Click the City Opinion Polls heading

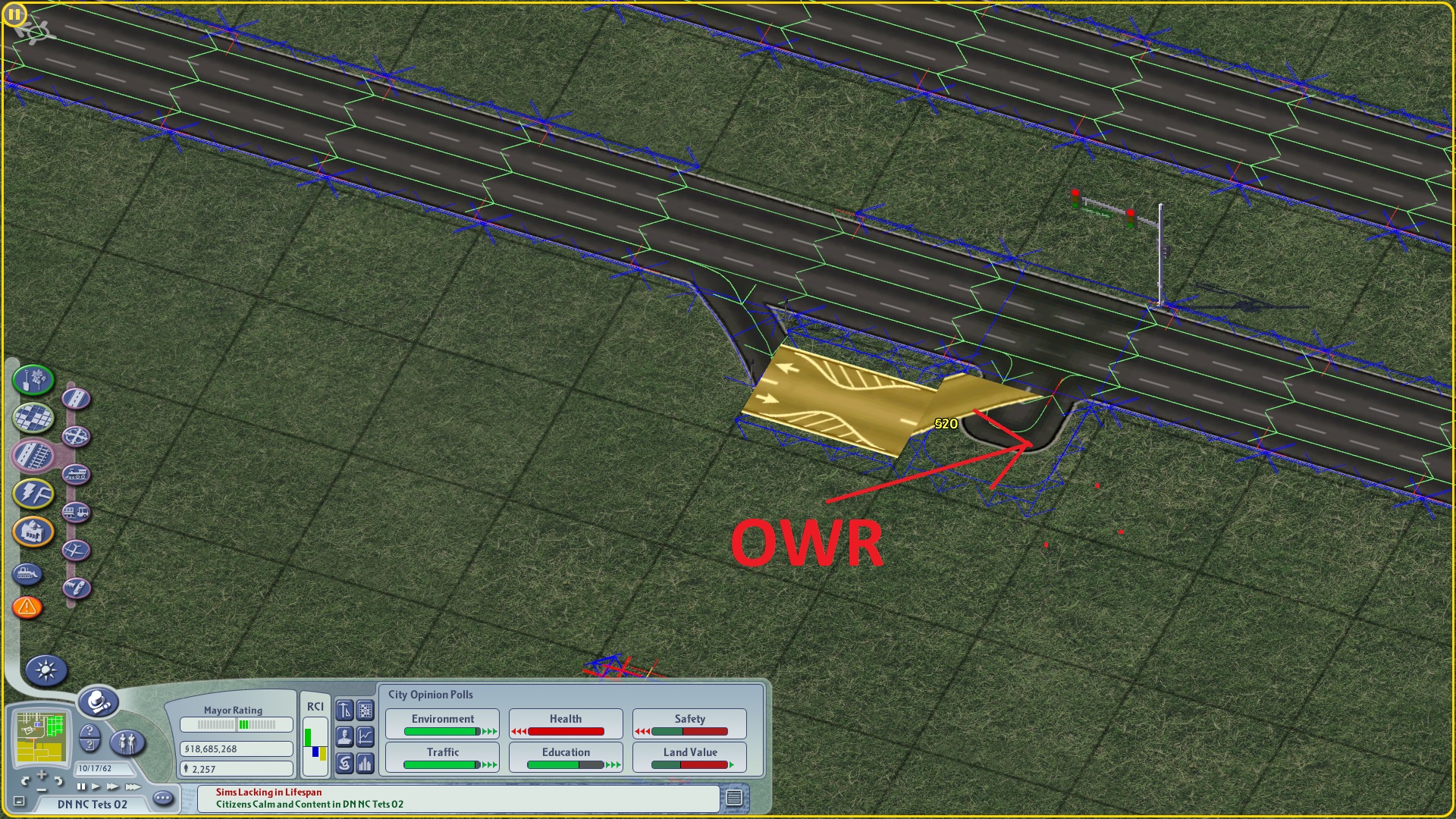(x=430, y=695)
